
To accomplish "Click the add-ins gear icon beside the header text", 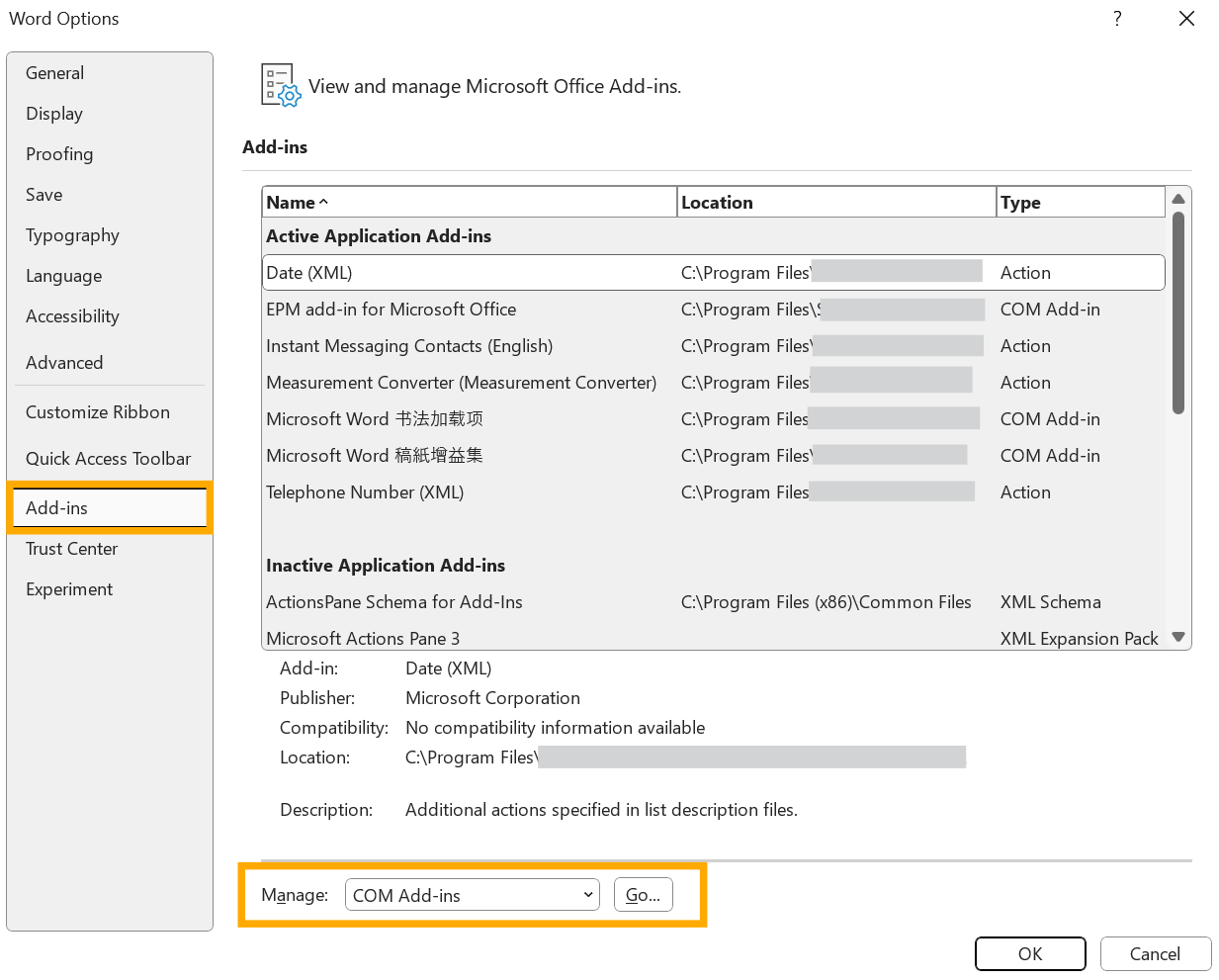I will (280, 85).
